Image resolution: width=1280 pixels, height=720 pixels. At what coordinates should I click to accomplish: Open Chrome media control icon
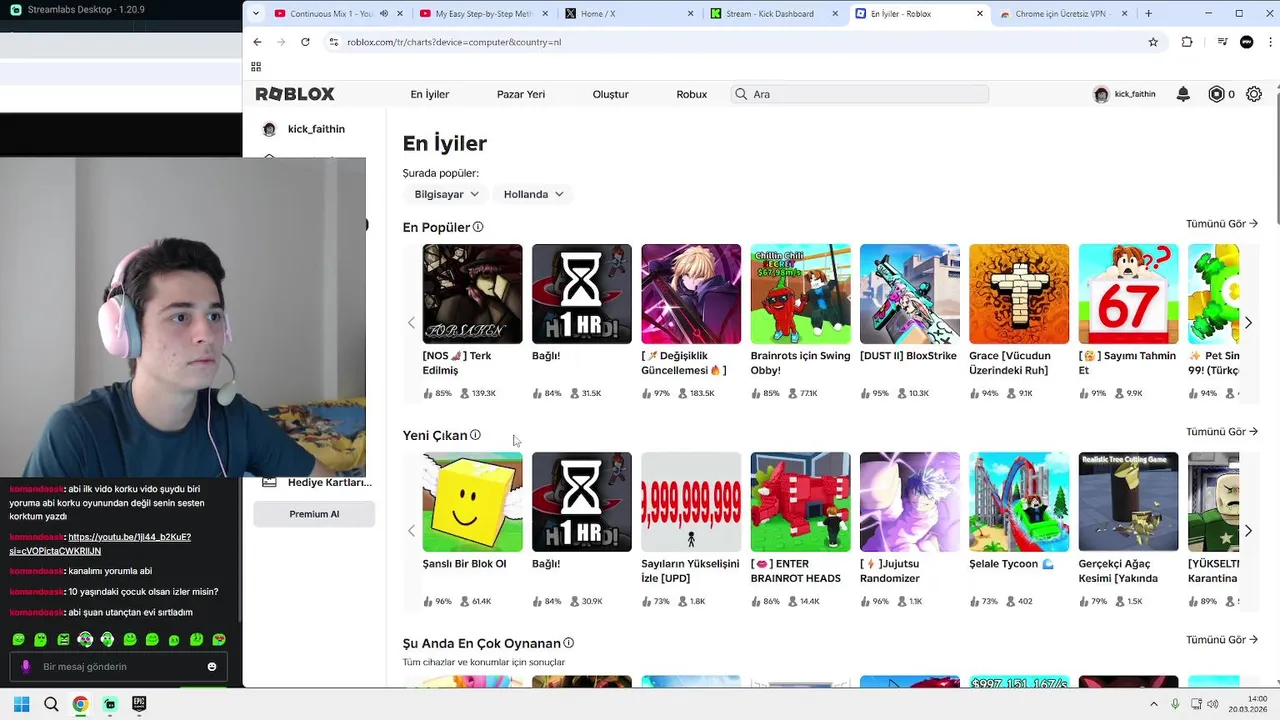coord(1222,42)
